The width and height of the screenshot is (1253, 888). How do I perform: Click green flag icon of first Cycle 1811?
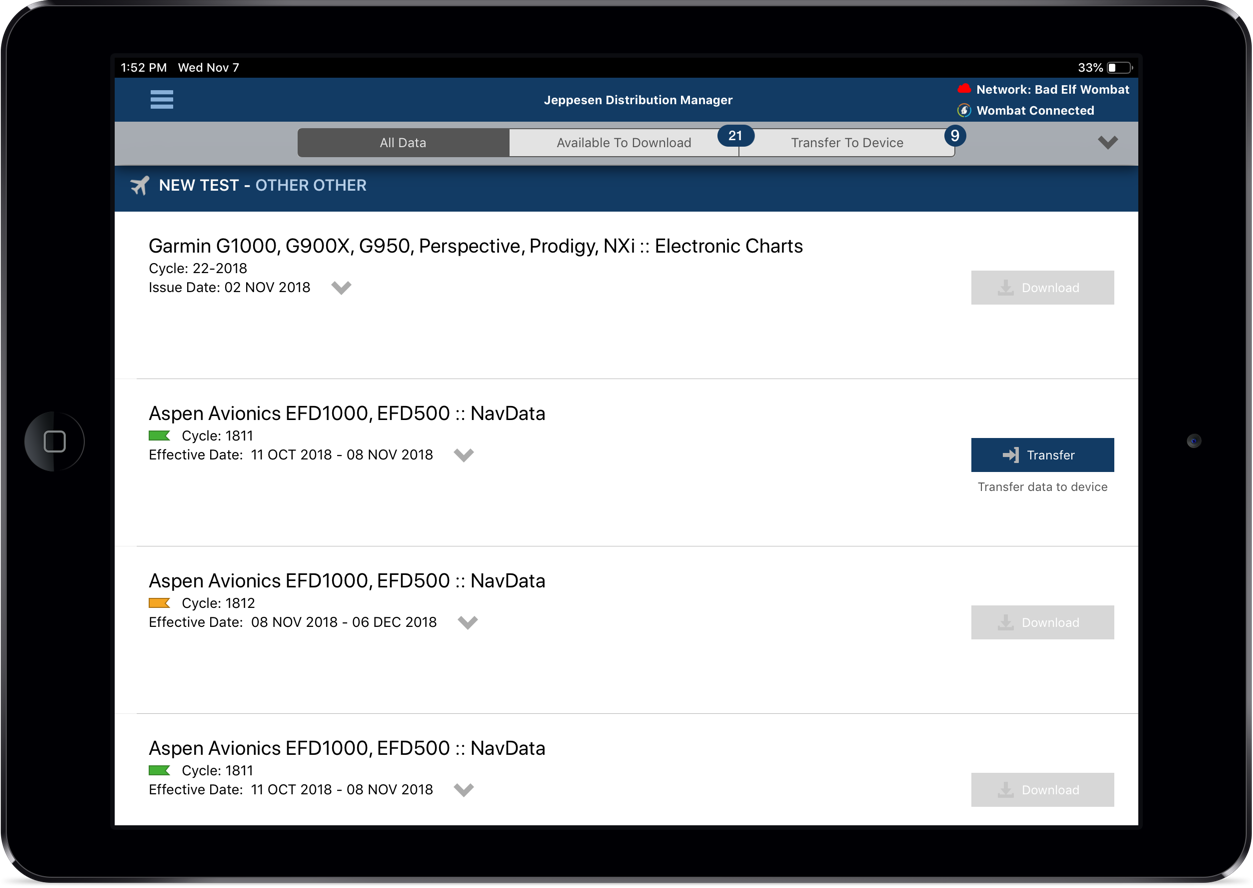click(x=159, y=436)
